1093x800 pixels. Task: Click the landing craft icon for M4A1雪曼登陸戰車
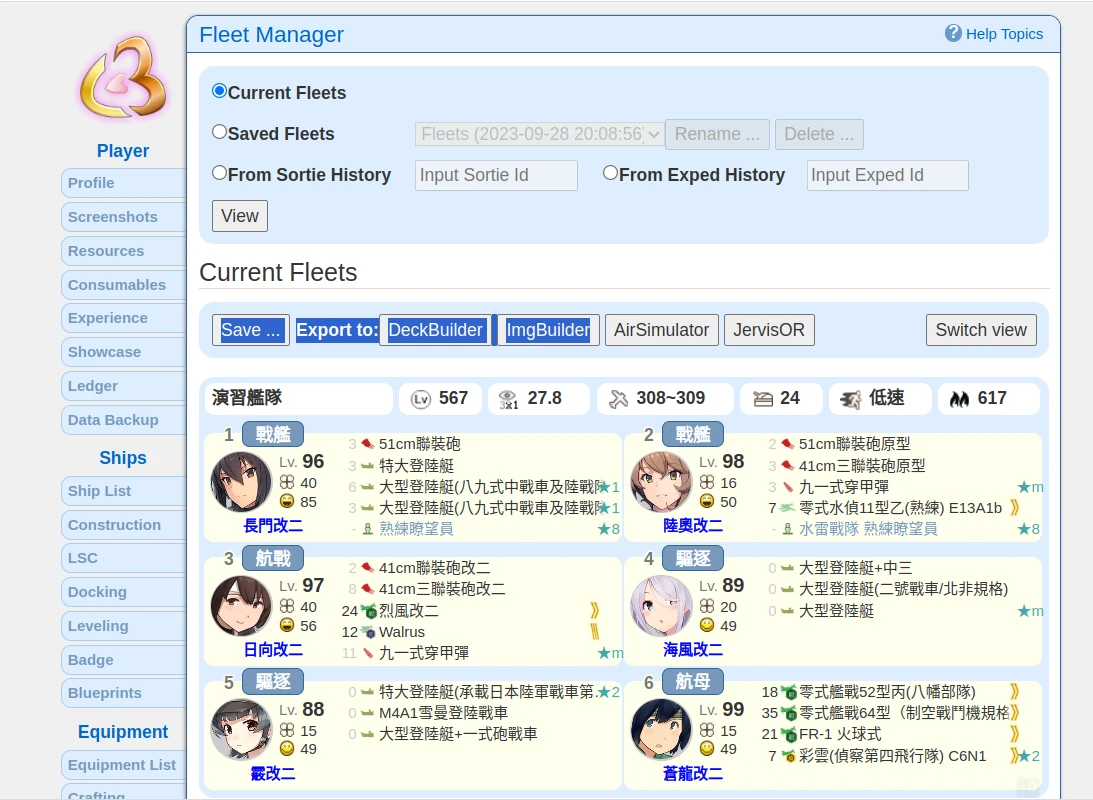point(368,713)
